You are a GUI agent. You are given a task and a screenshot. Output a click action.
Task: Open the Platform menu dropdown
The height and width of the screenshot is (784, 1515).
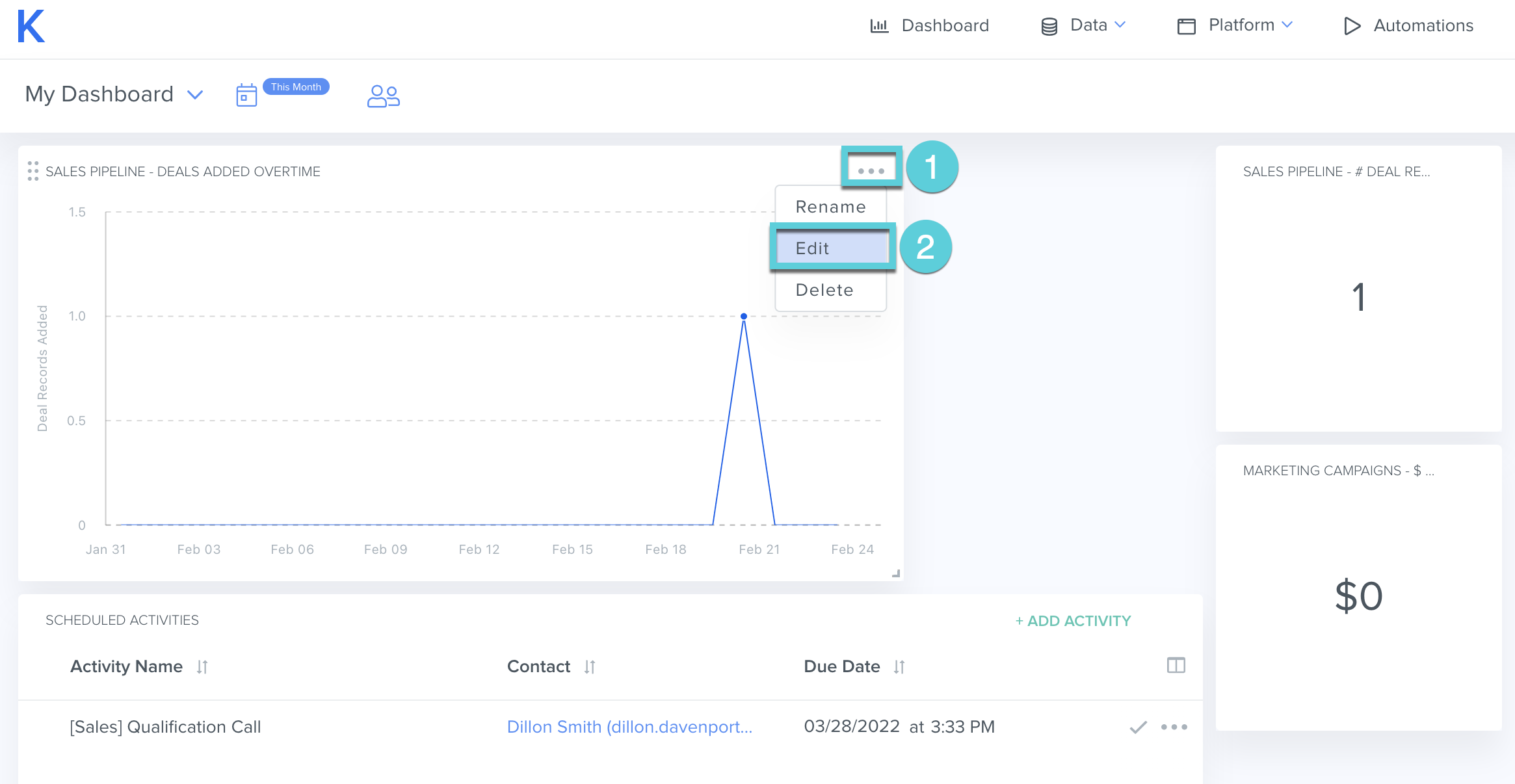(x=1241, y=25)
